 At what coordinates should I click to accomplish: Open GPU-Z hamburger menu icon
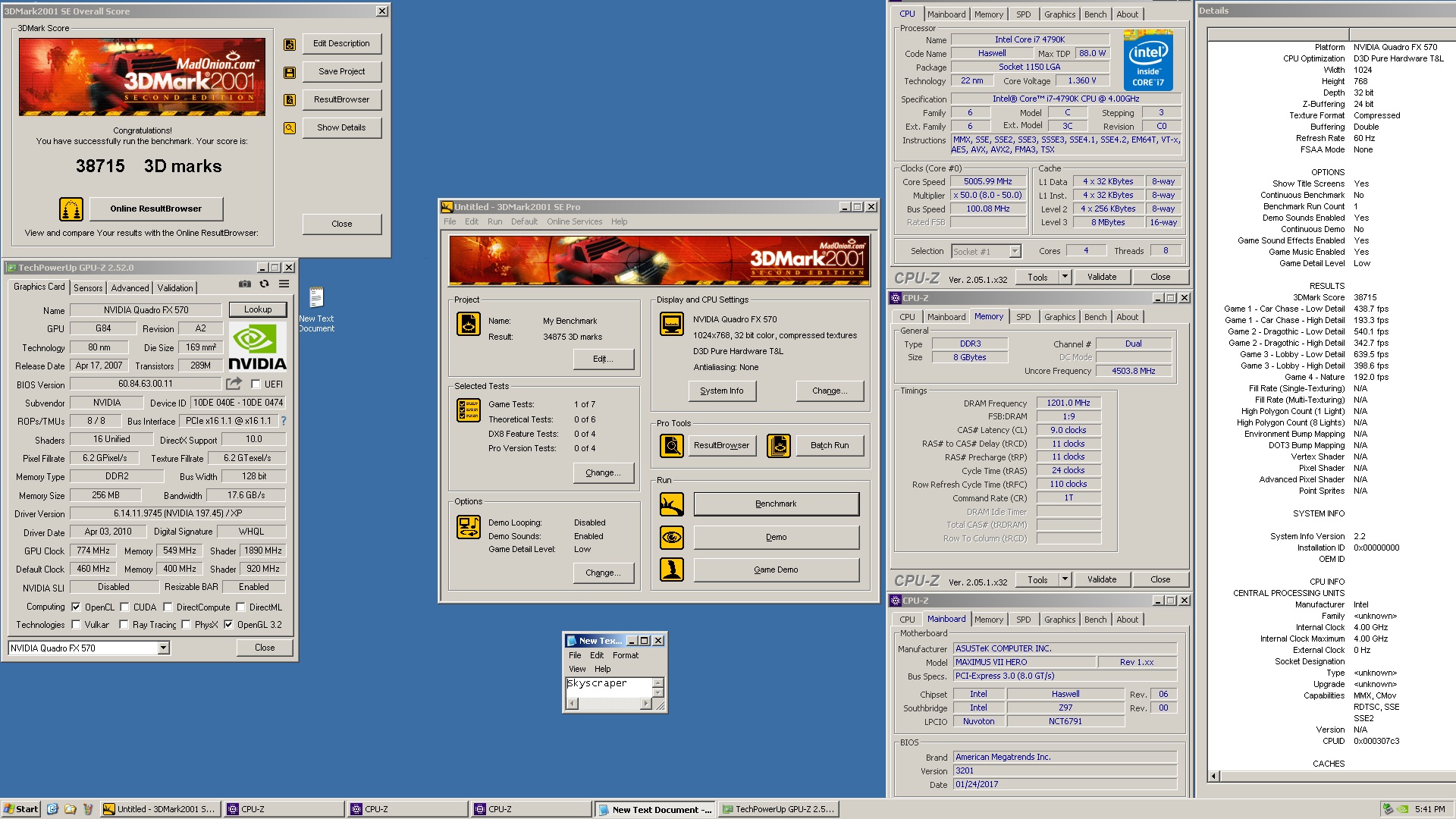point(284,284)
